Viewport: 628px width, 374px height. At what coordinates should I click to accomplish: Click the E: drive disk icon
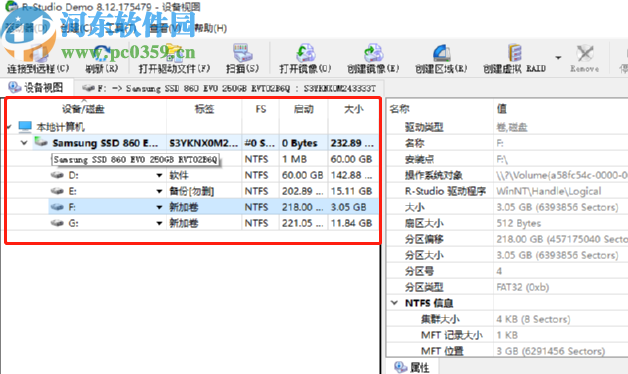pos(57,191)
